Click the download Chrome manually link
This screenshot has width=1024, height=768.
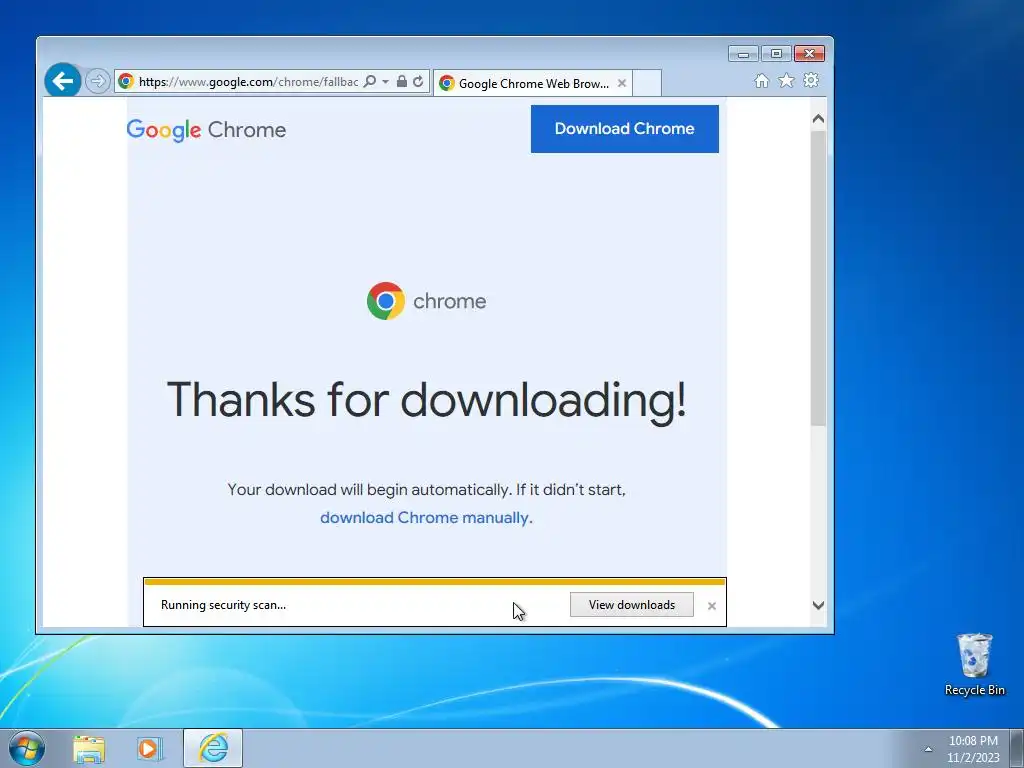click(424, 518)
